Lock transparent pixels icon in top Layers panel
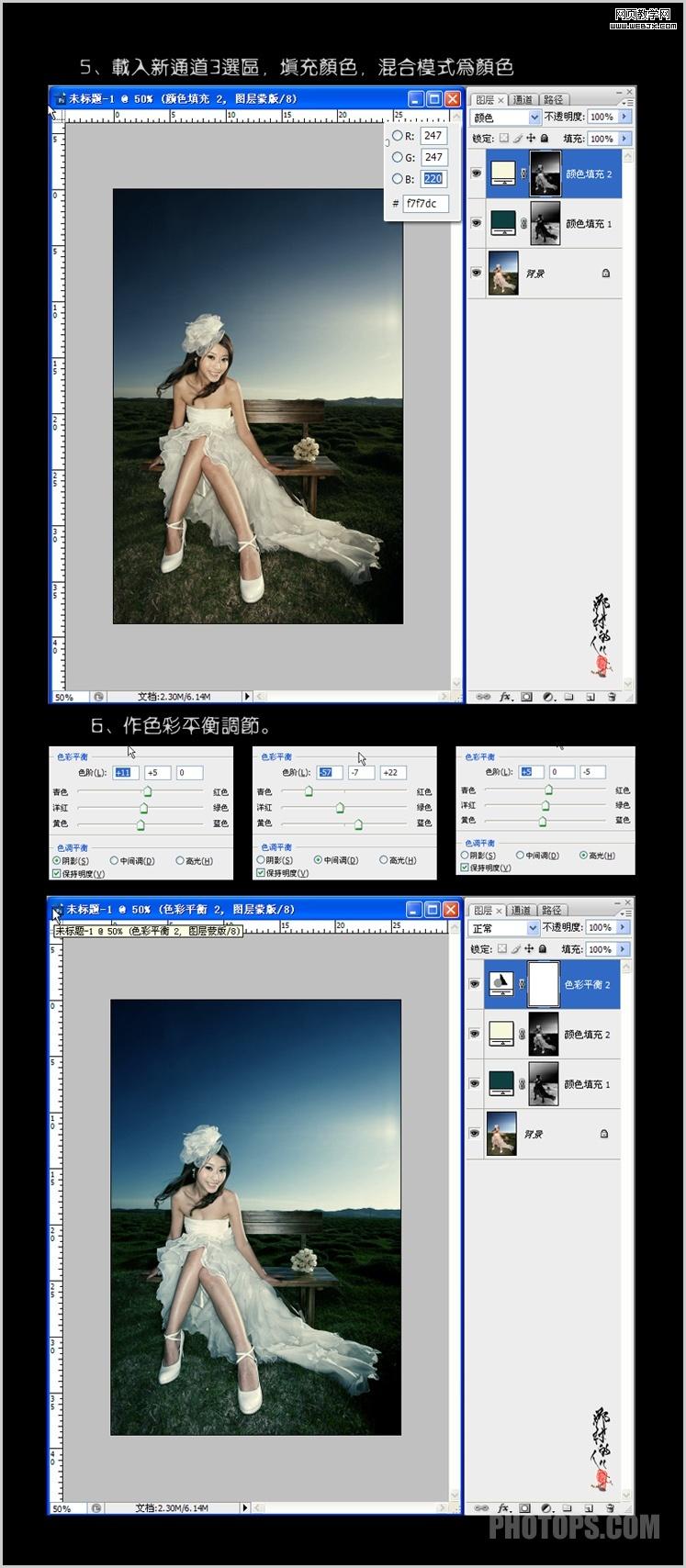Screen dimensions: 686x1568 click(503, 139)
